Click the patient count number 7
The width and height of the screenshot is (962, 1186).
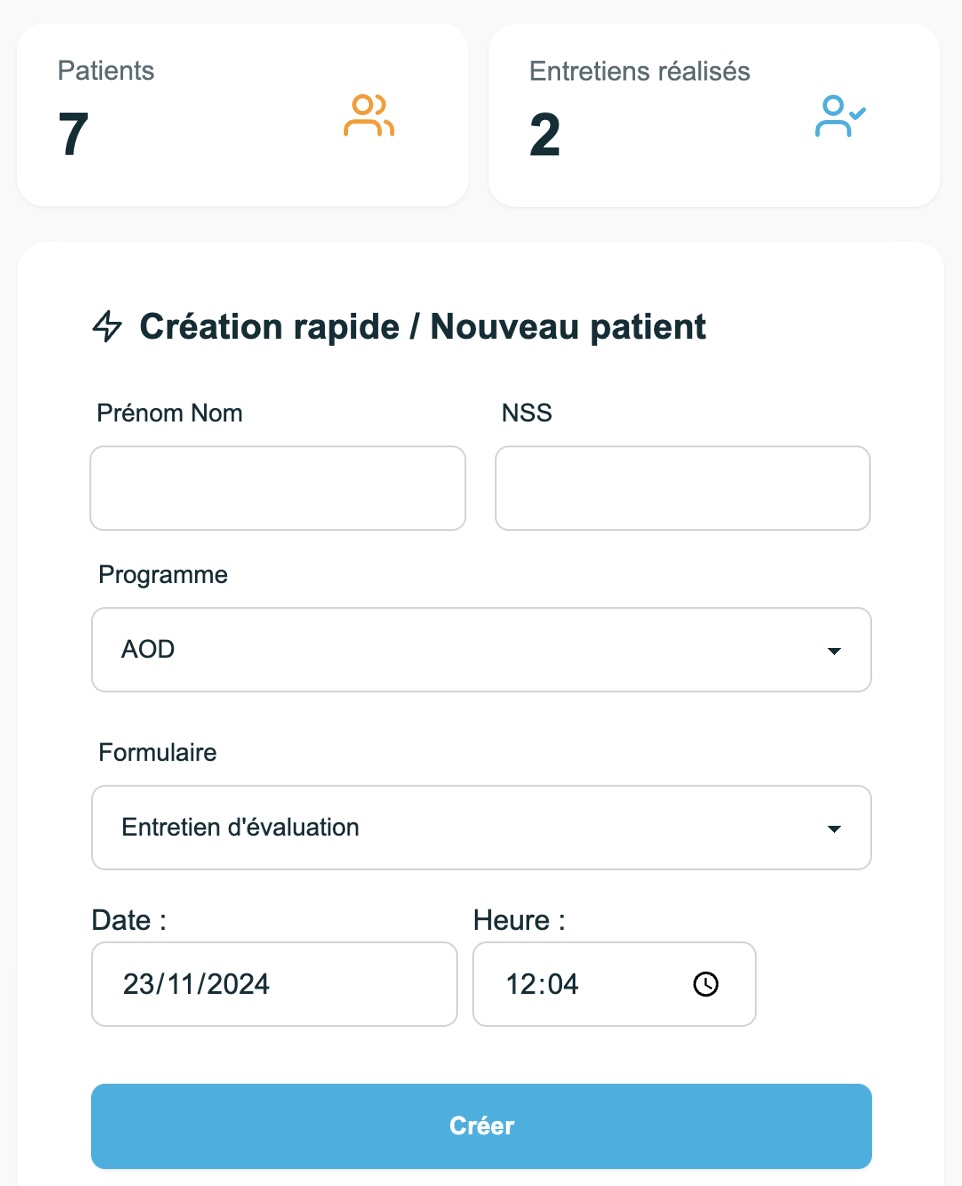point(73,135)
